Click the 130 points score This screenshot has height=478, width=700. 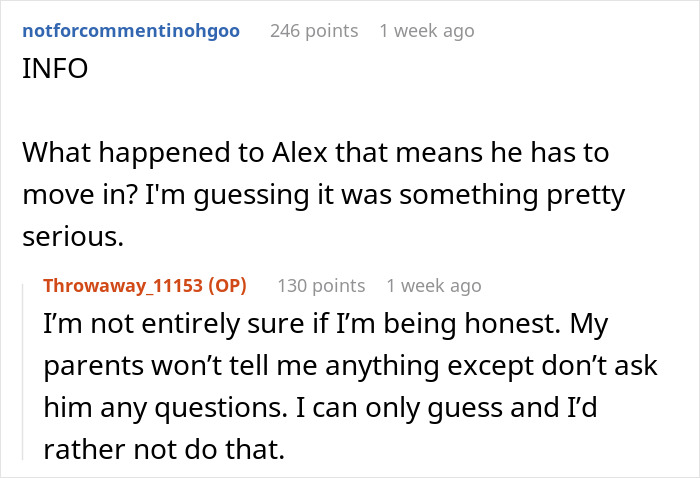(x=321, y=286)
